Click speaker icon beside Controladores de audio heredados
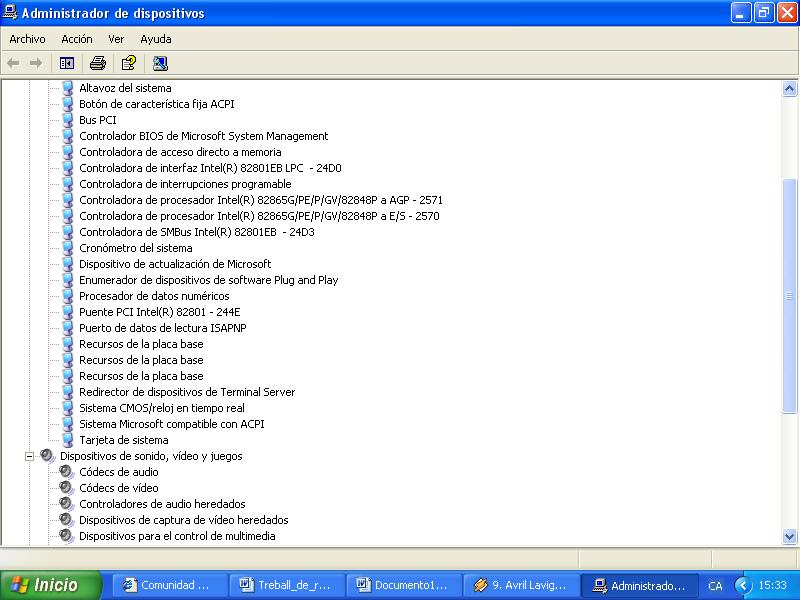Screen dimensions: 800x600 (x=67, y=504)
